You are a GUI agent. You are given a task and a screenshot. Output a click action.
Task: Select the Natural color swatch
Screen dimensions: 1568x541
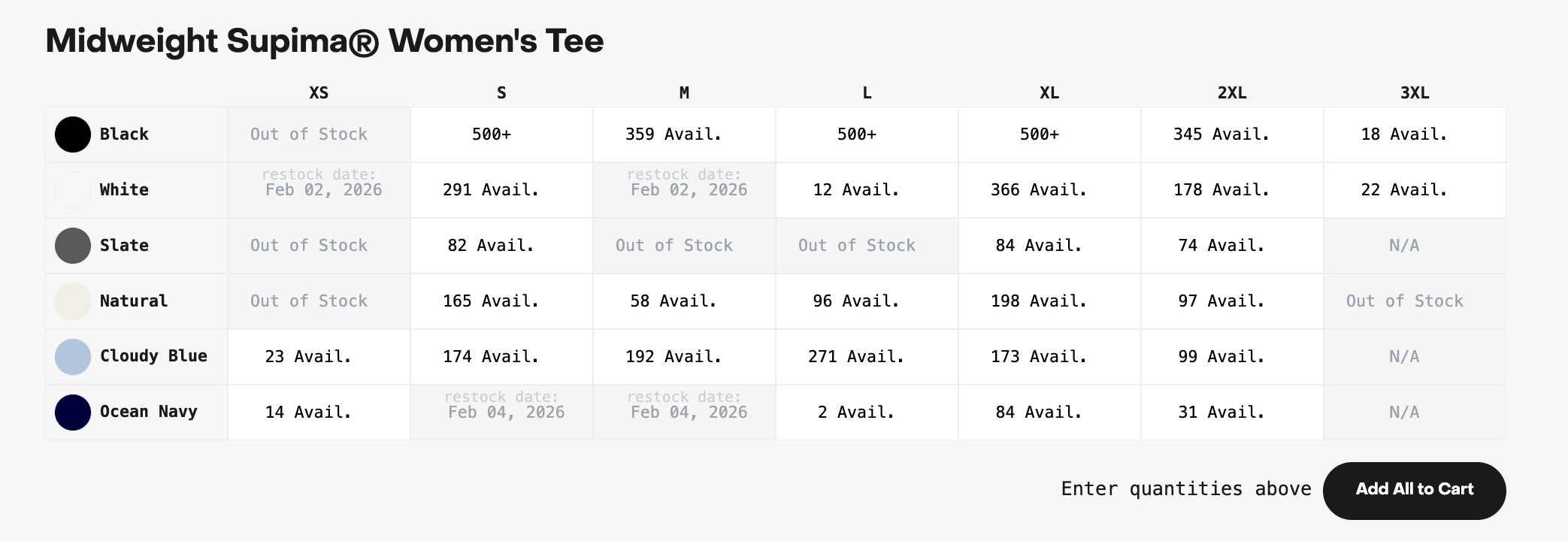[73, 301]
